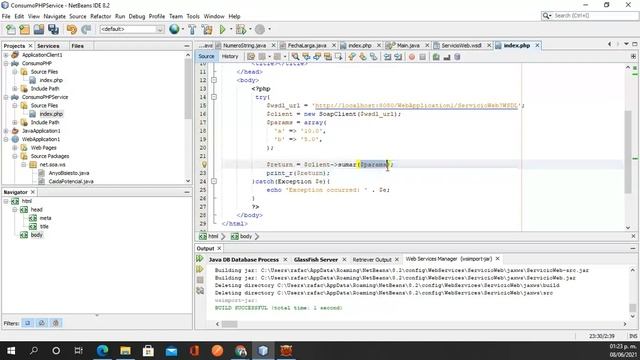Minimize the Projects panel group

[187, 46]
